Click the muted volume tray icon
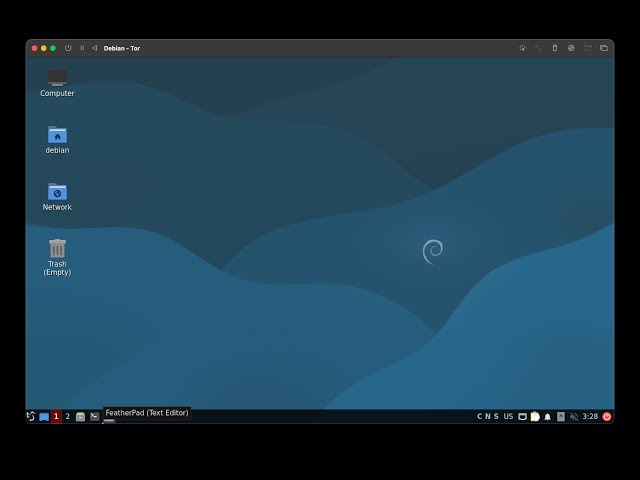Viewport: 640px width, 480px height. coord(574,416)
